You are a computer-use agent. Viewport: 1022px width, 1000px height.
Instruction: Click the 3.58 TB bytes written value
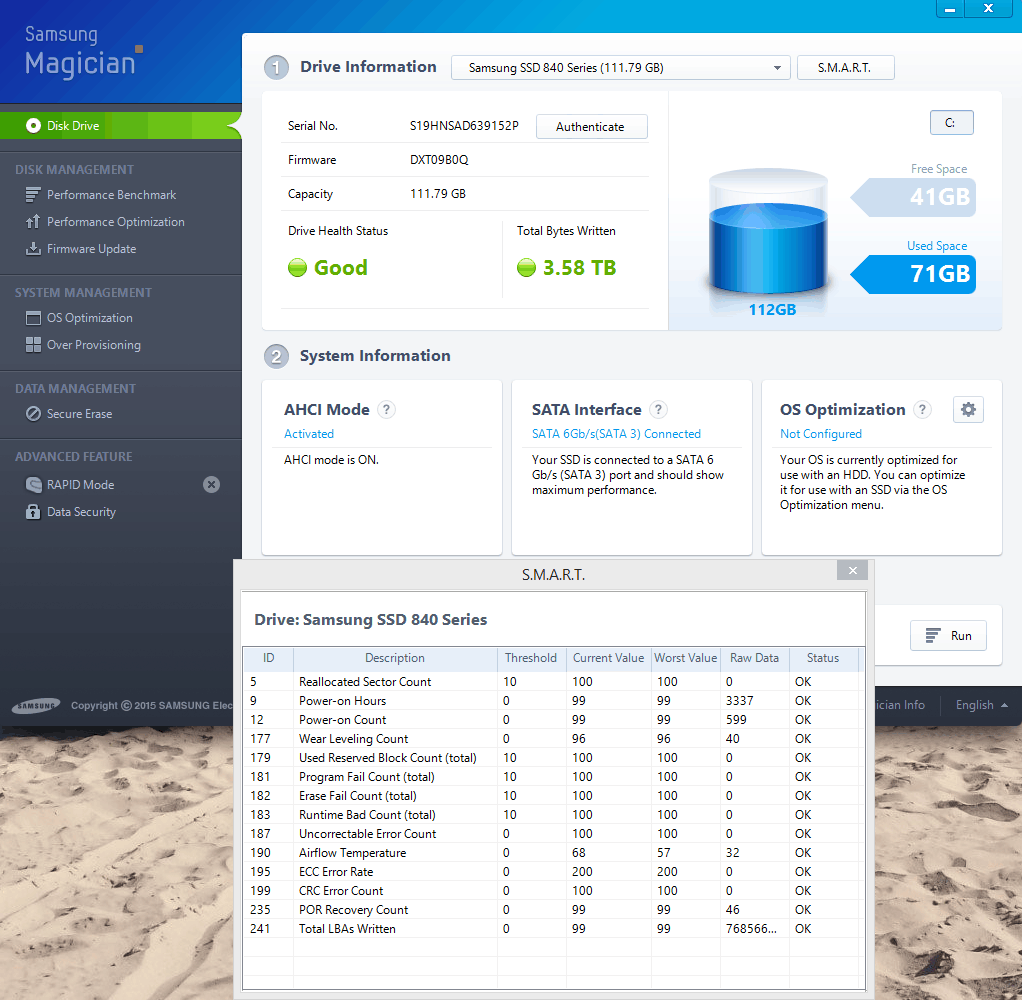click(x=579, y=267)
